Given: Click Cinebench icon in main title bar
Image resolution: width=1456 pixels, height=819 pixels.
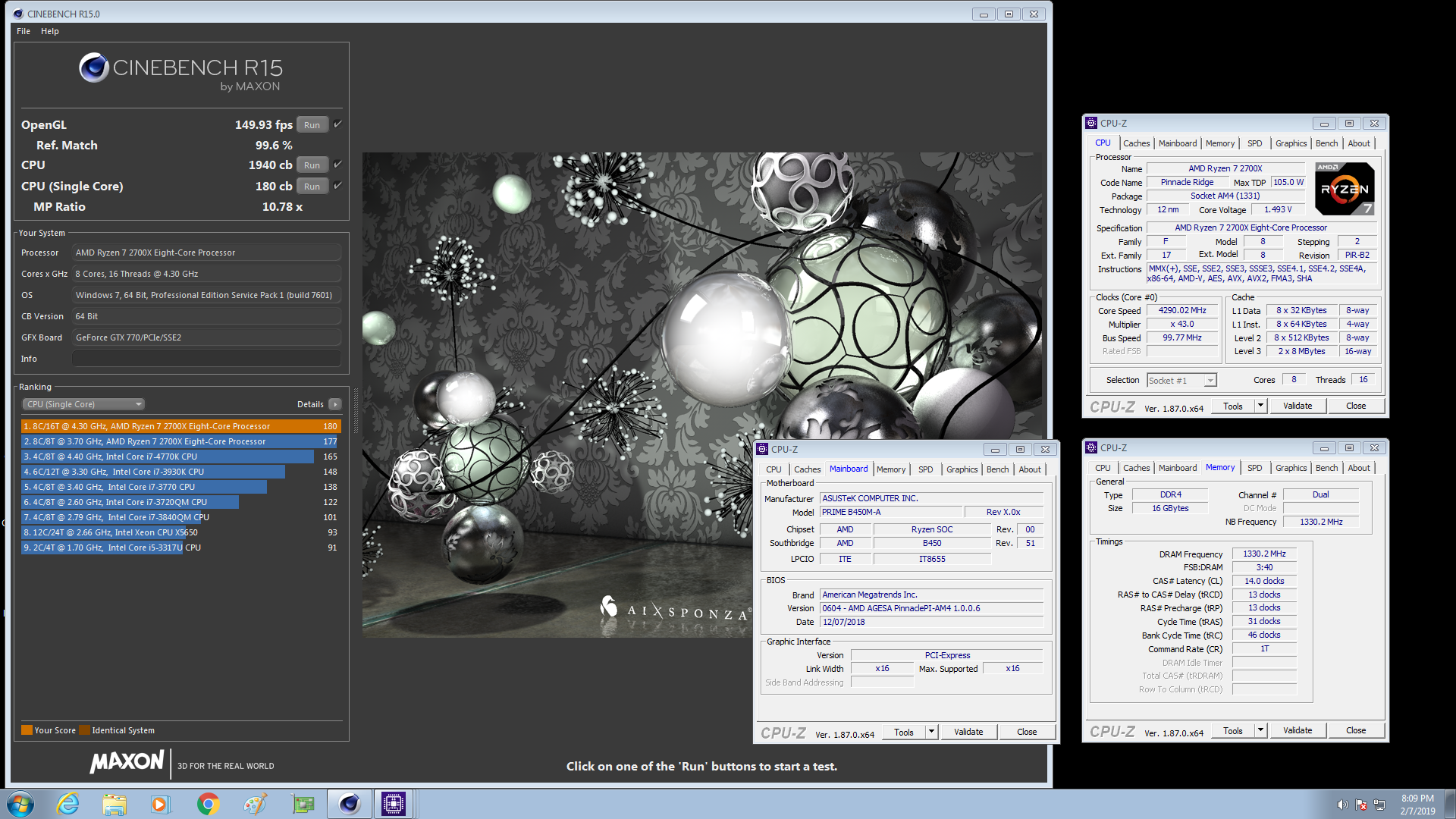Looking at the screenshot, I should [x=18, y=14].
